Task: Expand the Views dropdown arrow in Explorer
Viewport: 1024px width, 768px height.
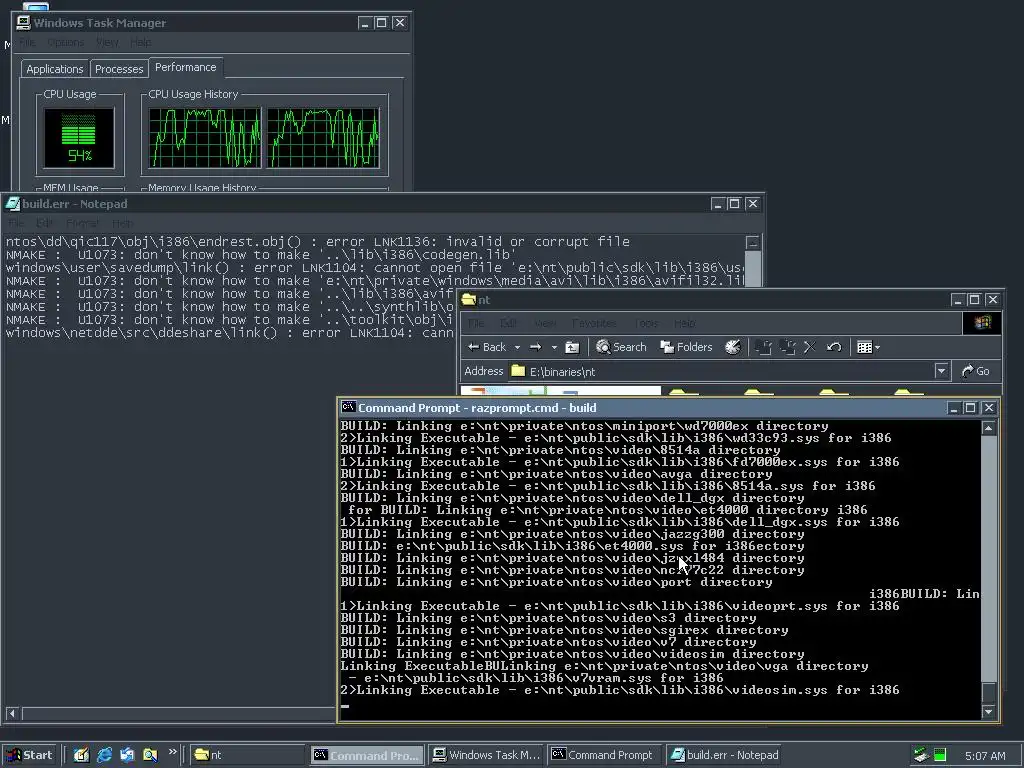Action: [x=877, y=347]
